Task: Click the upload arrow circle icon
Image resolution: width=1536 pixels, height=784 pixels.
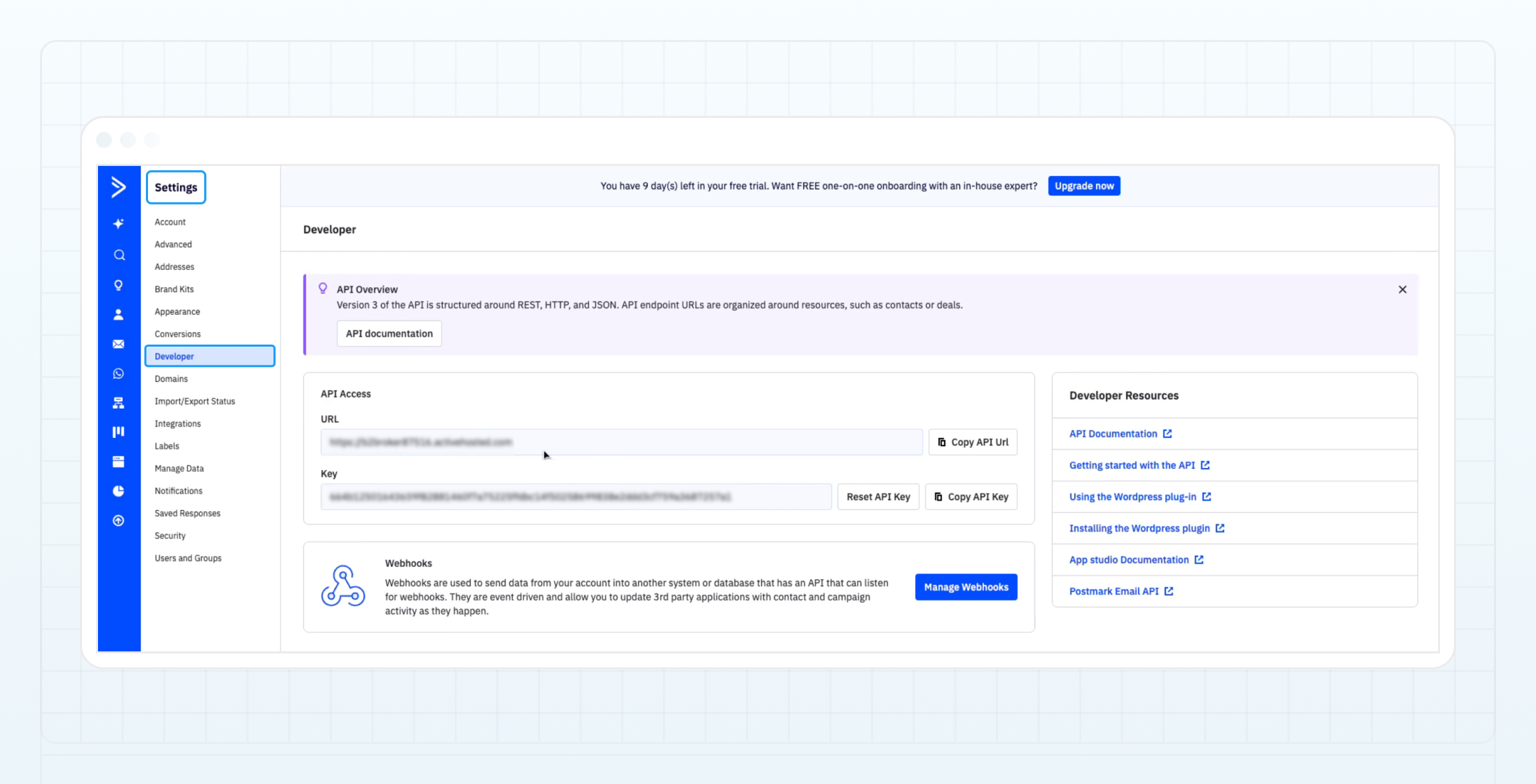Action: pos(119,520)
